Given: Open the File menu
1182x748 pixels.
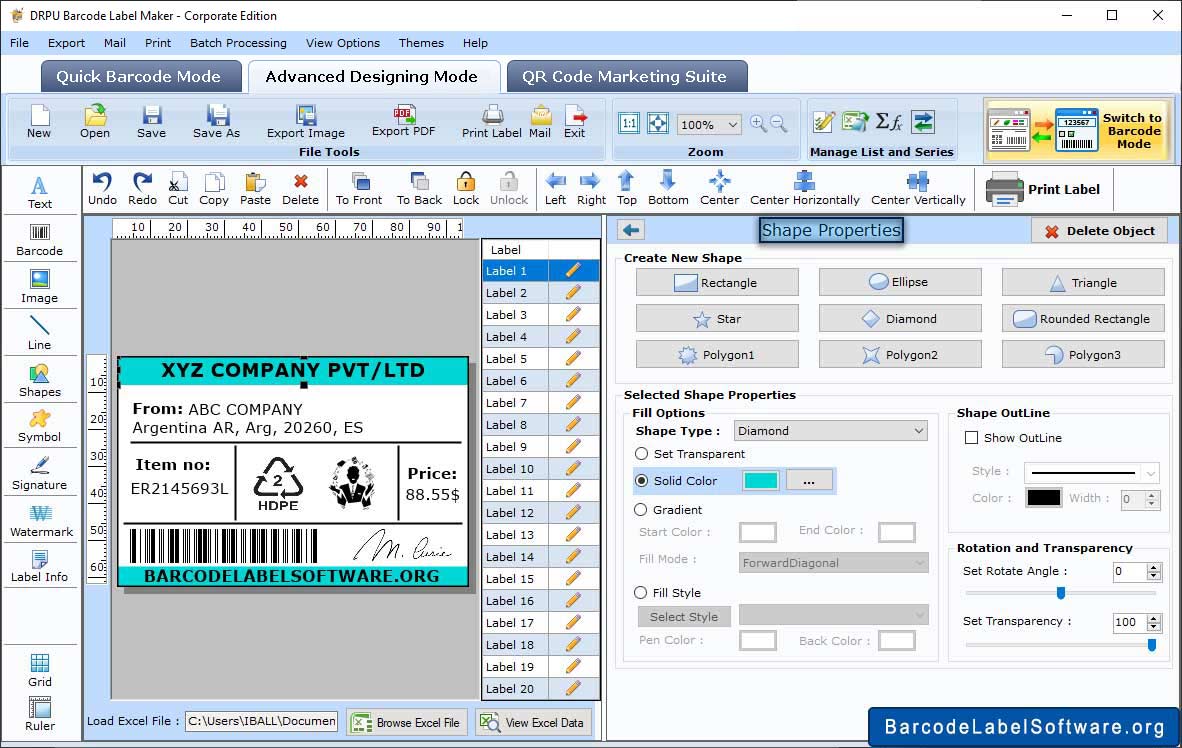Looking at the screenshot, I should coord(20,43).
